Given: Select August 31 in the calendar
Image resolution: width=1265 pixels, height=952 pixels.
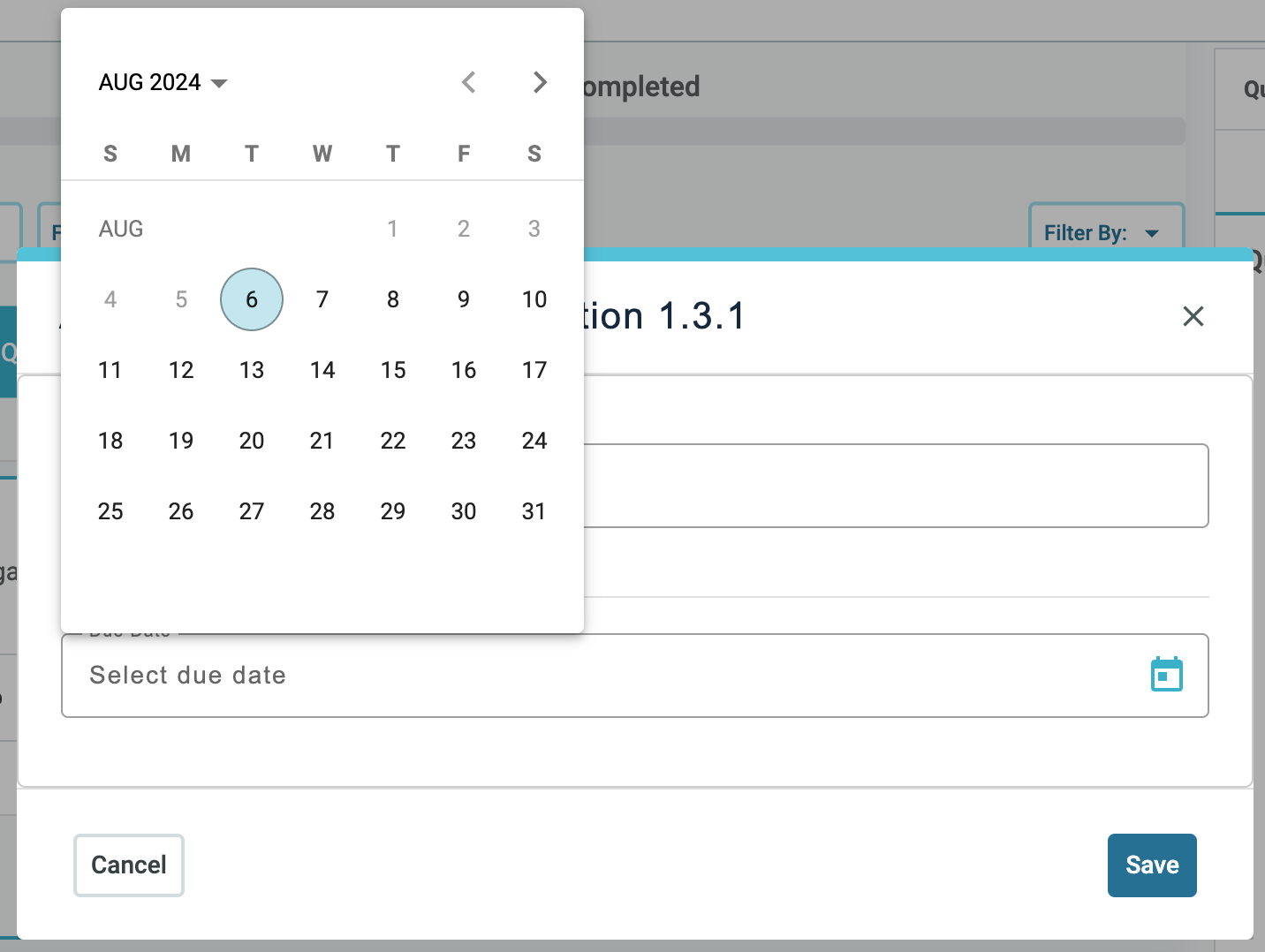Looking at the screenshot, I should 534,511.
